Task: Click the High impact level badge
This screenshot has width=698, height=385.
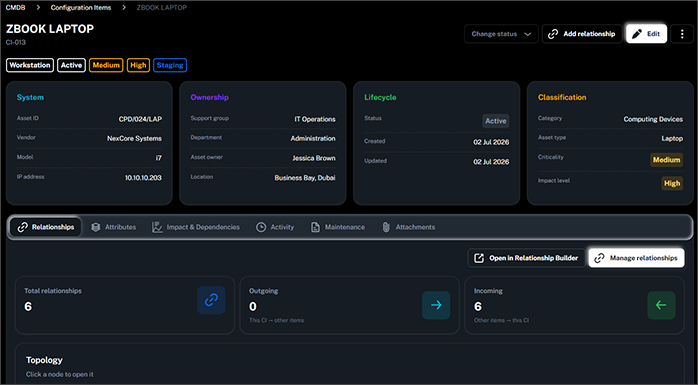Action: pyautogui.click(x=672, y=183)
